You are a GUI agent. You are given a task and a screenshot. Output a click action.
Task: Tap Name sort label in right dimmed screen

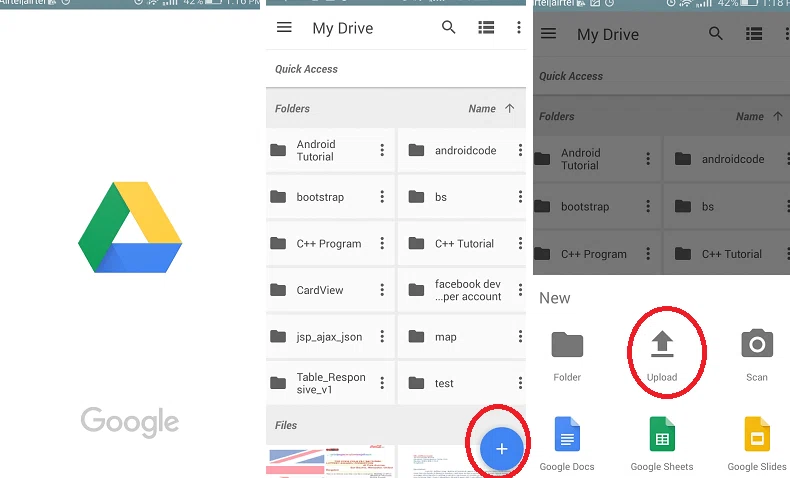750,116
